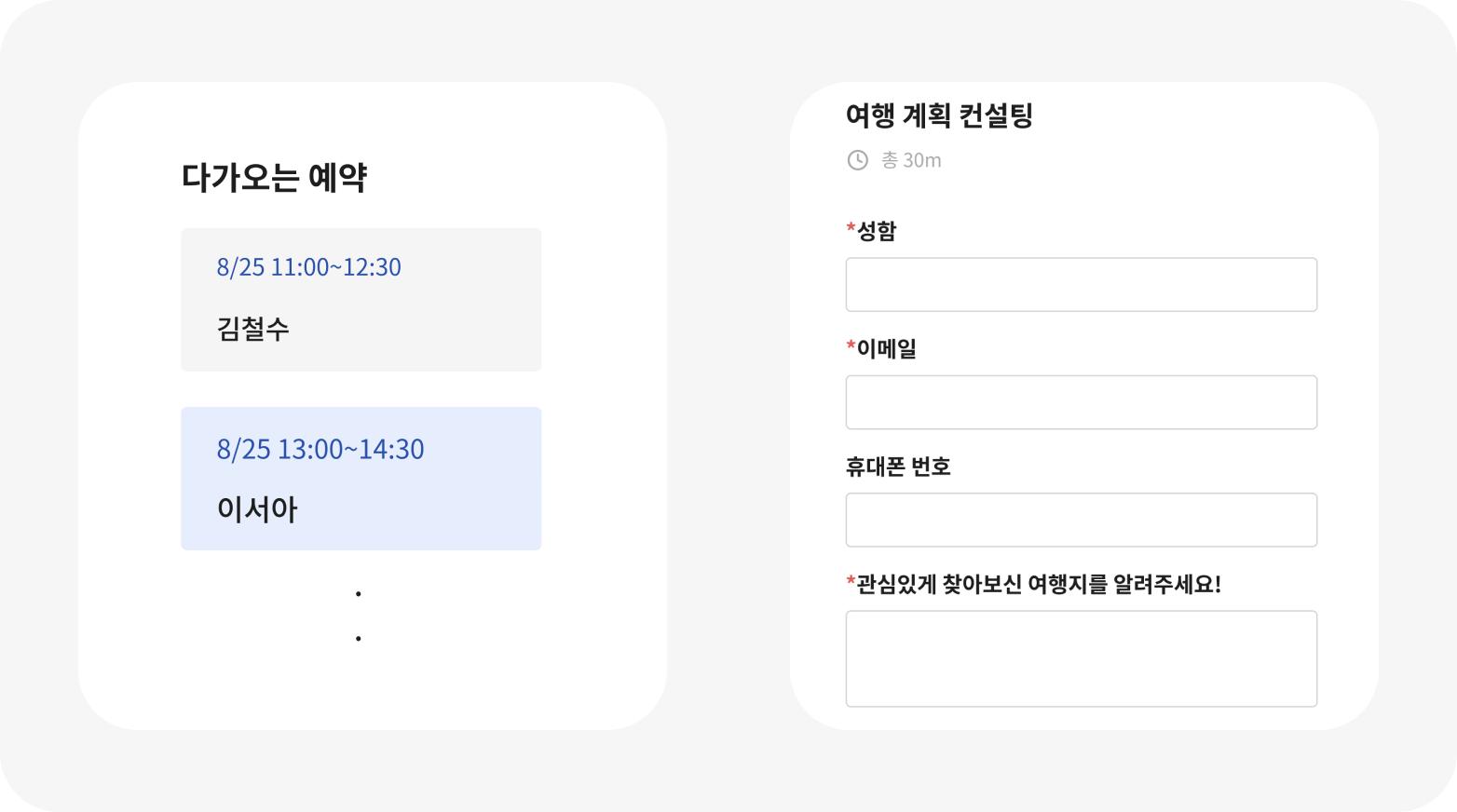Click the 이메일 field label
This screenshot has height=812, width=1457.
[x=887, y=349]
